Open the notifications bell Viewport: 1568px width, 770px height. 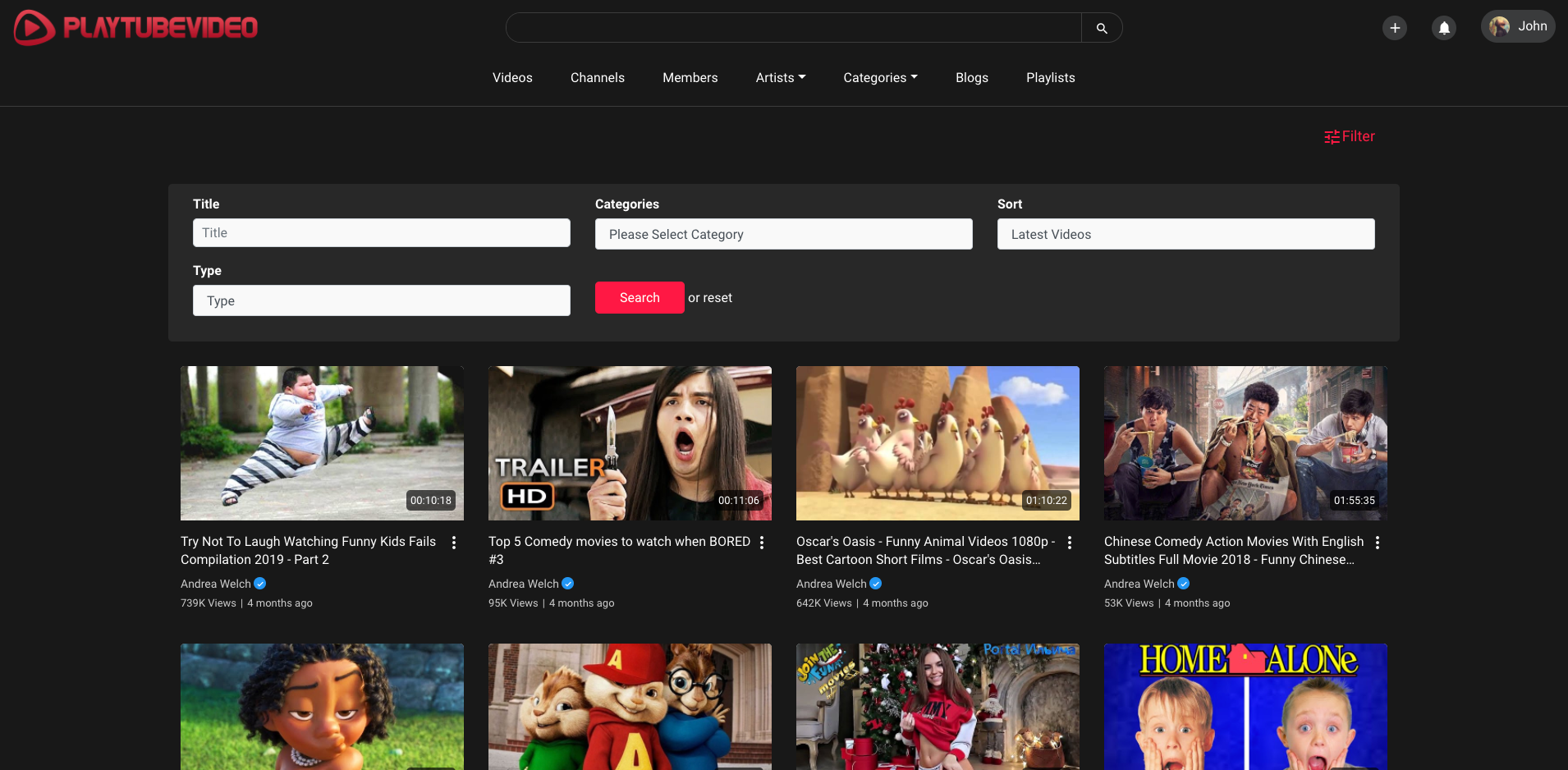click(1444, 28)
